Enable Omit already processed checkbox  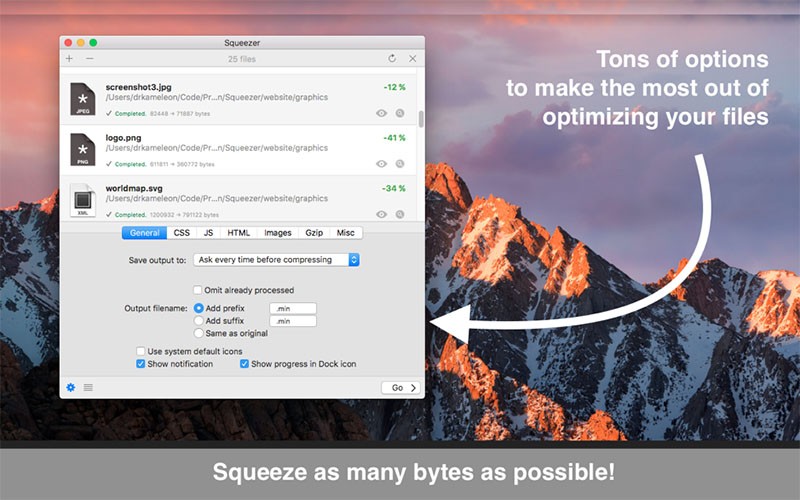[x=197, y=290]
